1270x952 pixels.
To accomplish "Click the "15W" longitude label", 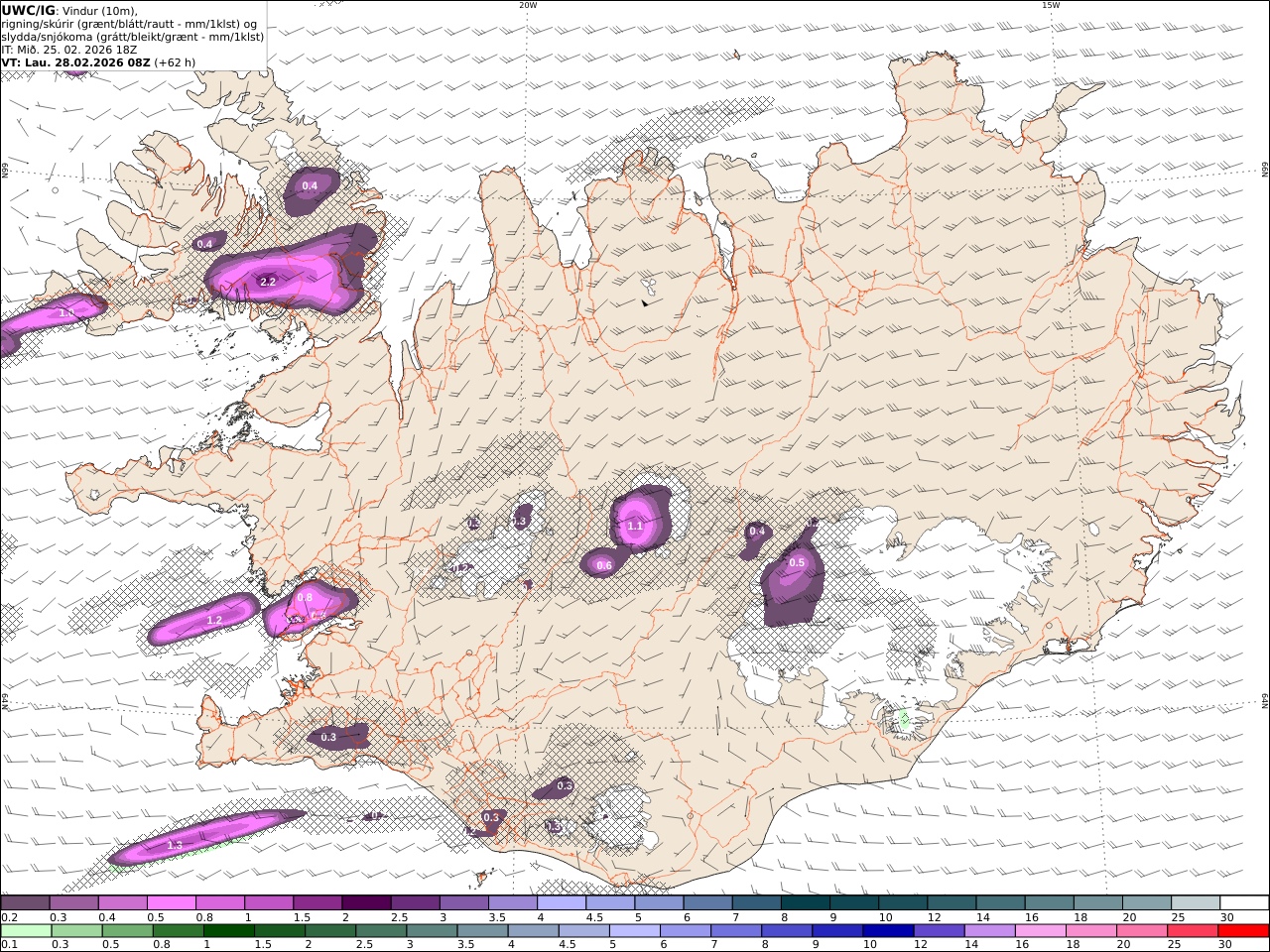I will 1051,5.
